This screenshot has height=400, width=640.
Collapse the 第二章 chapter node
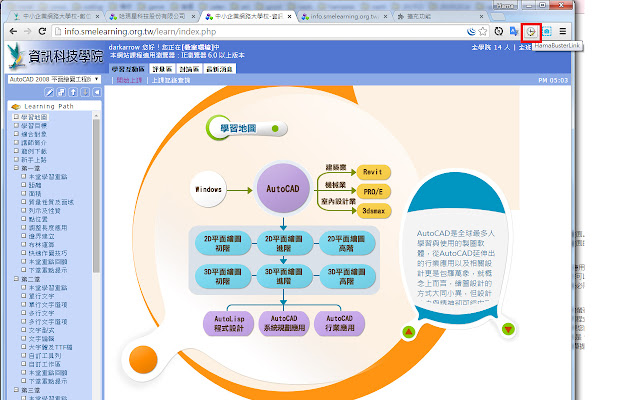coord(17,279)
